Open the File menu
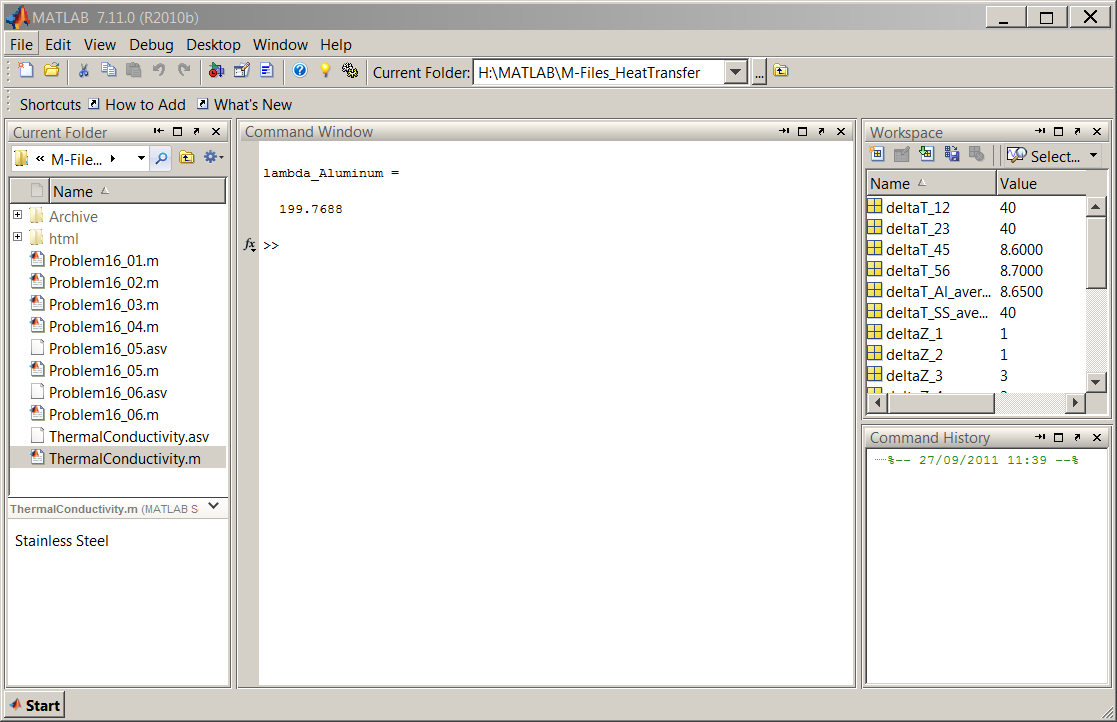The image size is (1117, 722). (x=21, y=45)
